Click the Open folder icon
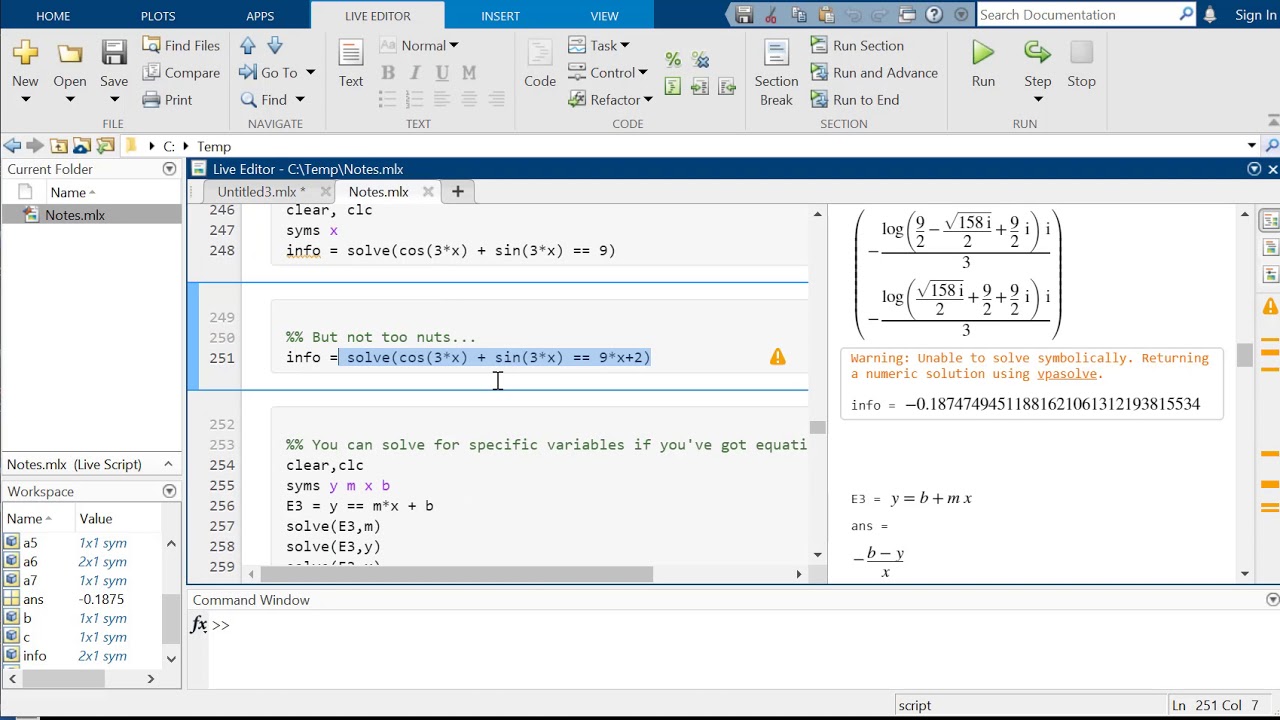This screenshot has height=720, width=1280. pos(70,54)
